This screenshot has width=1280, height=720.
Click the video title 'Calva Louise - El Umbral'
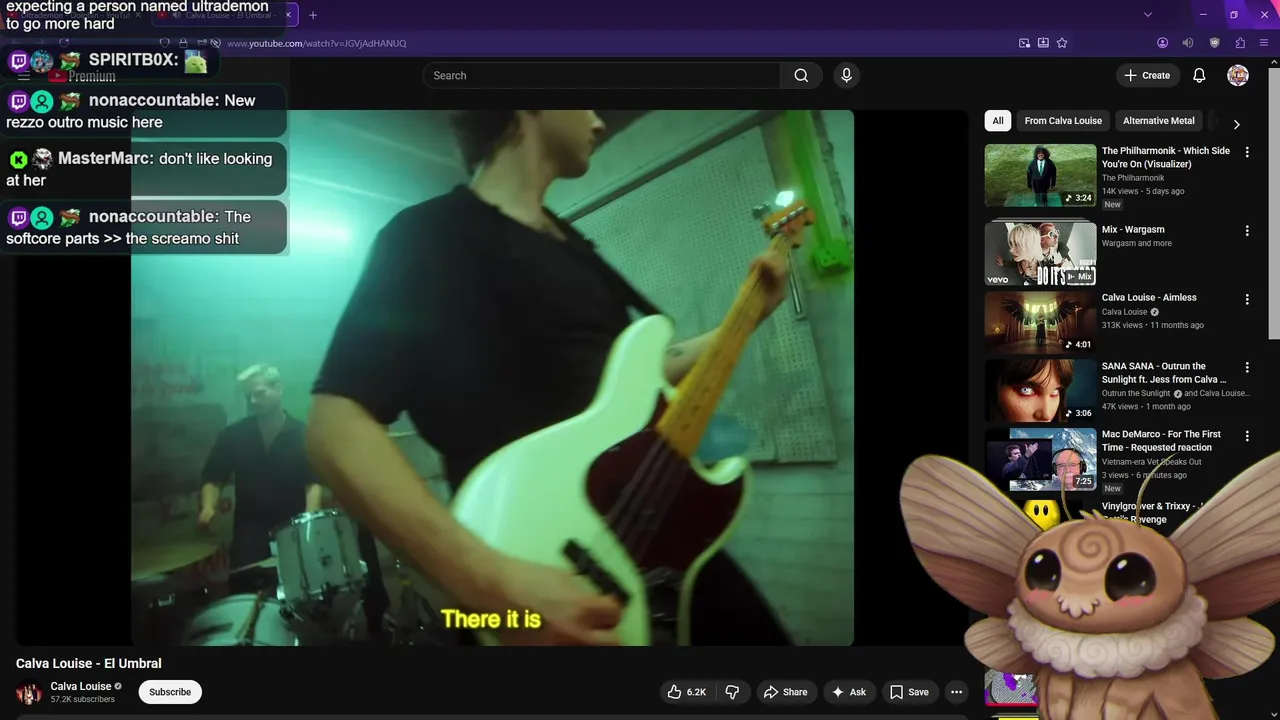(89, 663)
